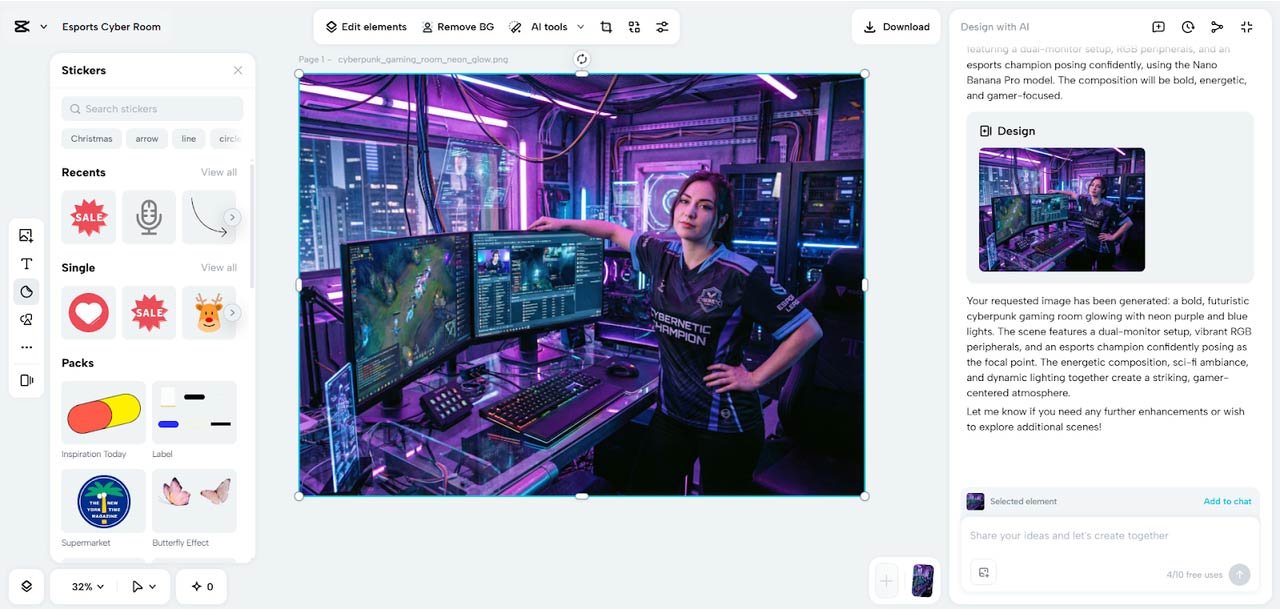Select the arrow sticker category chip

(147, 139)
